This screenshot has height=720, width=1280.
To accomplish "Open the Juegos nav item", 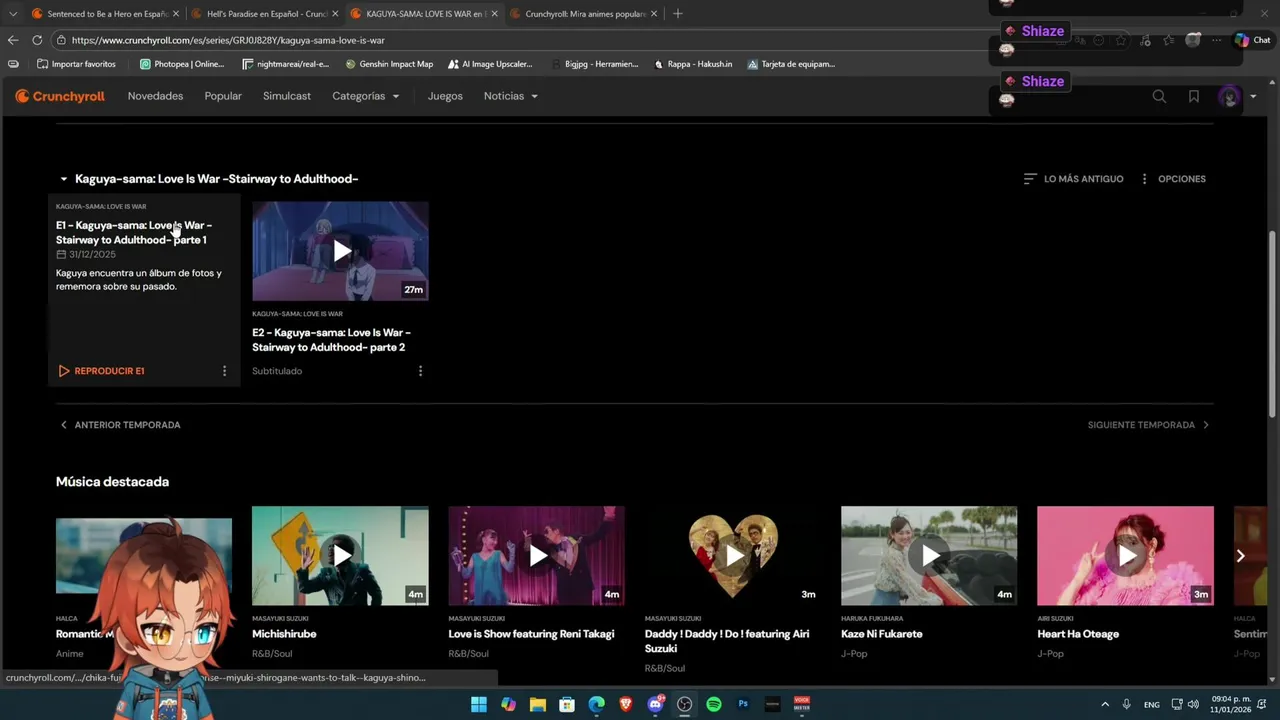I will pos(445,96).
